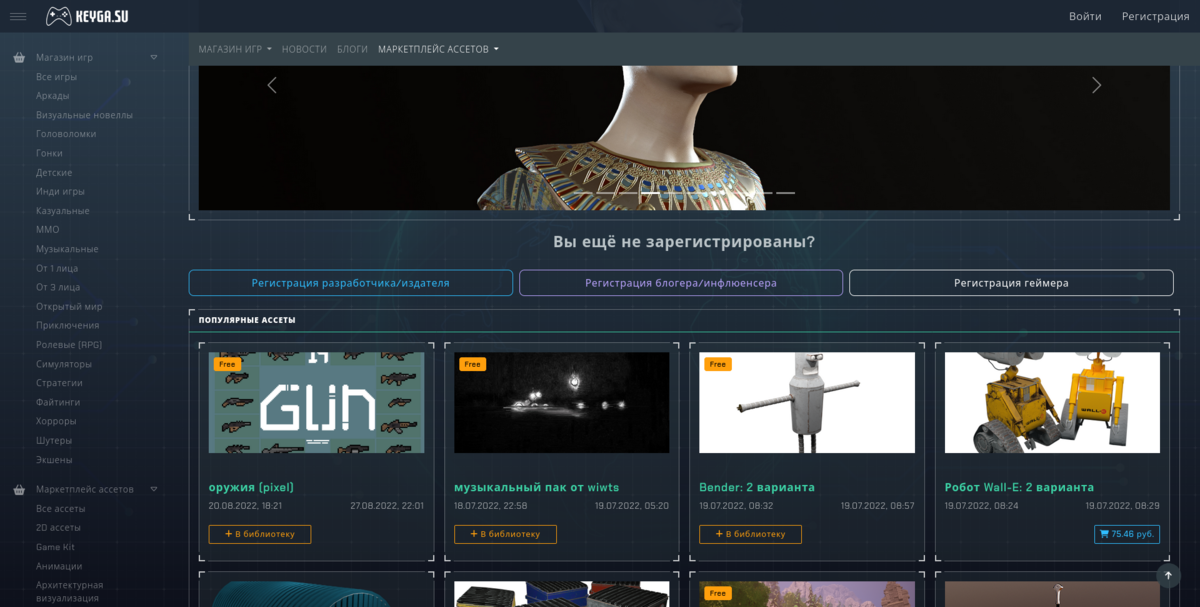This screenshot has width=1200, height=607.
Task: Open the МАГАЗИН ИГР dropdown in top nav
Action: point(235,49)
